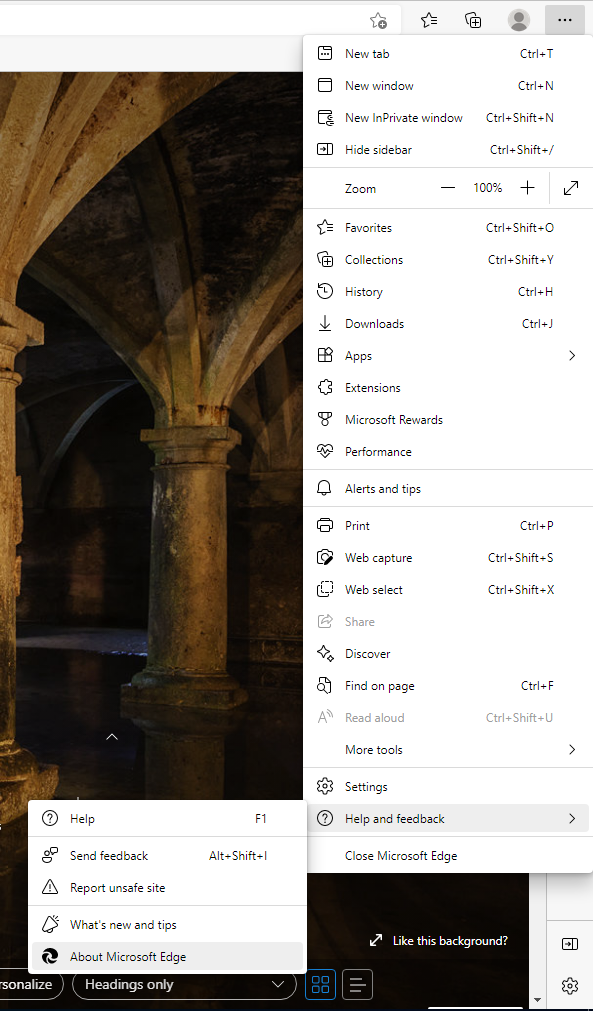Decrease zoom with the minus button

(448, 188)
